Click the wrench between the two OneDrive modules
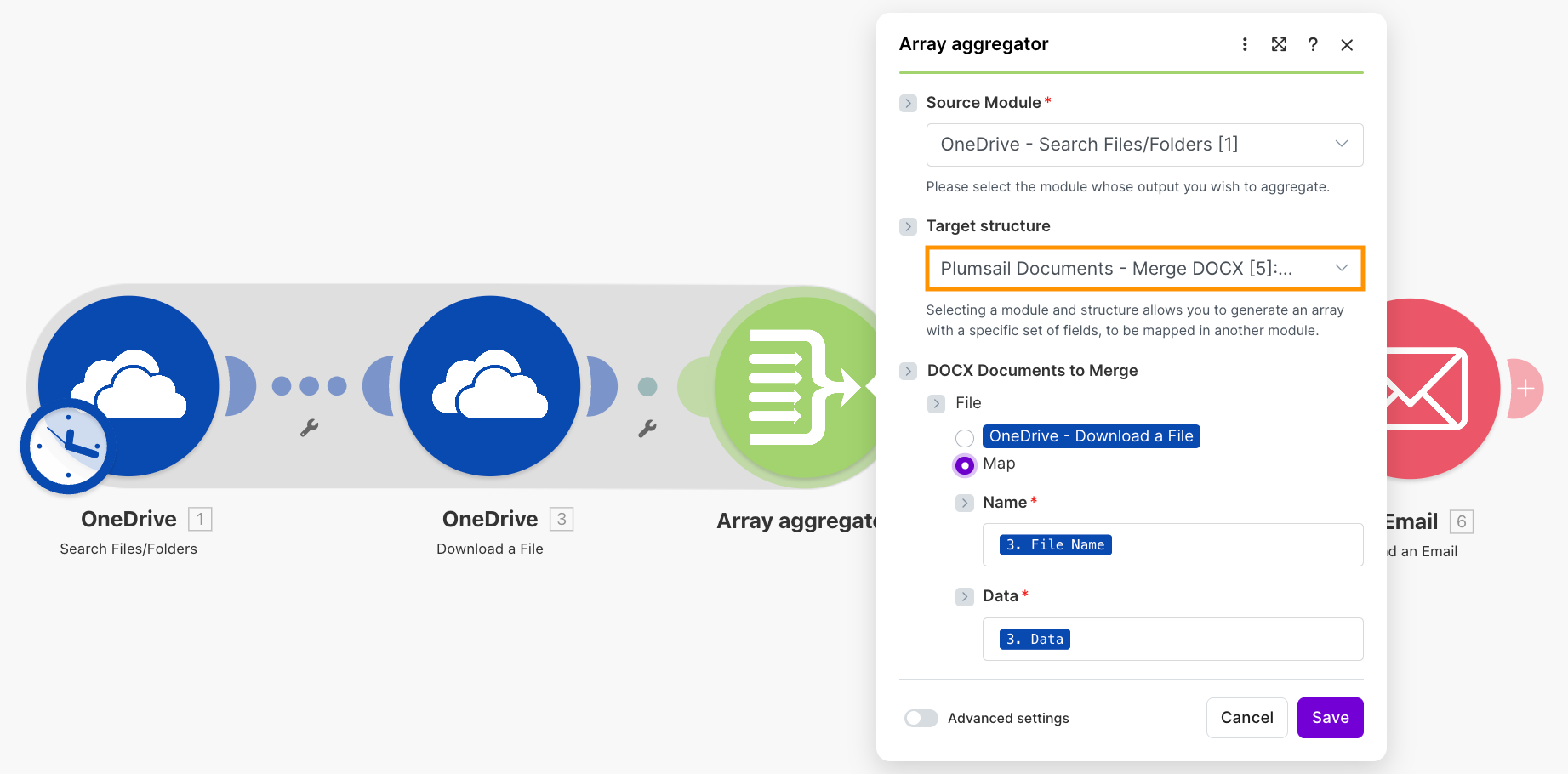The image size is (1568, 774). click(x=309, y=428)
